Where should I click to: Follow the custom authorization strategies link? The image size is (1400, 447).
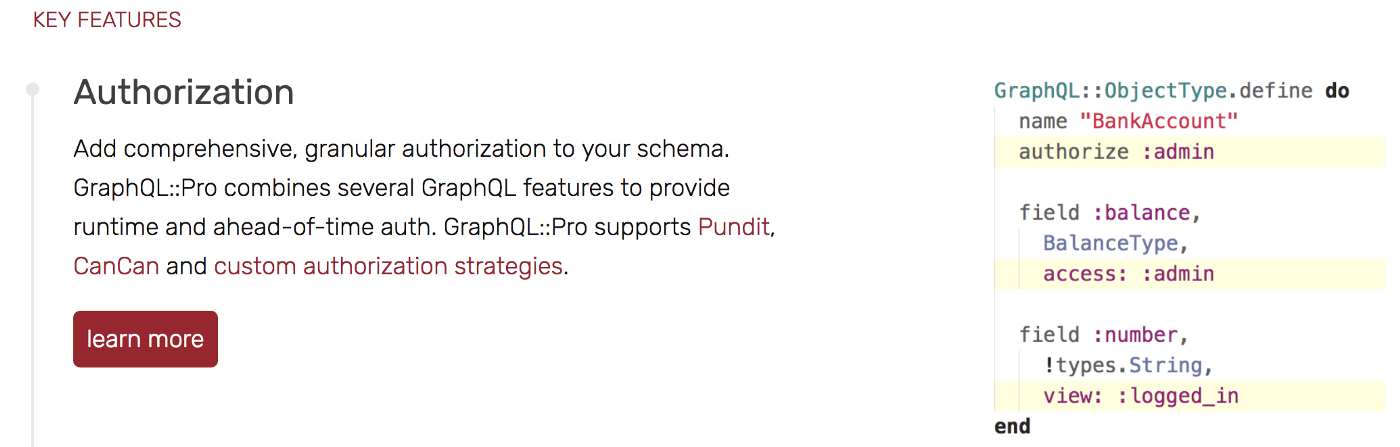click(x=388, y=266)
